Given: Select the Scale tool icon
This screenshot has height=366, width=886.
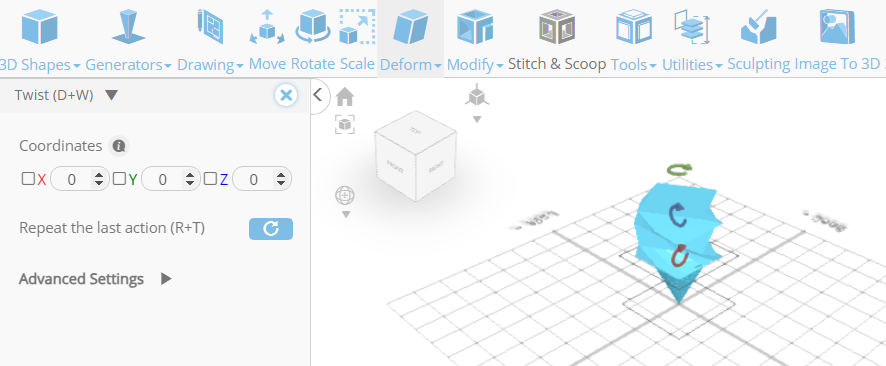Looking at the screenshot, I should coord(357,27).
